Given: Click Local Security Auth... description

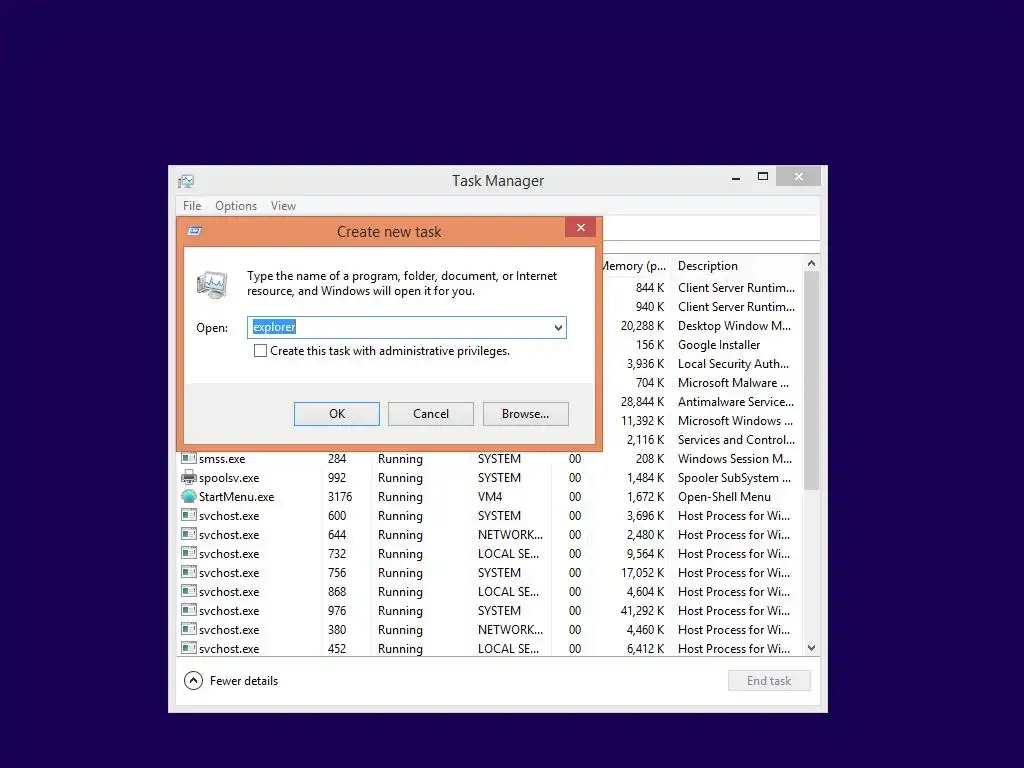Looking at the screenshot, I should point(733,363).
